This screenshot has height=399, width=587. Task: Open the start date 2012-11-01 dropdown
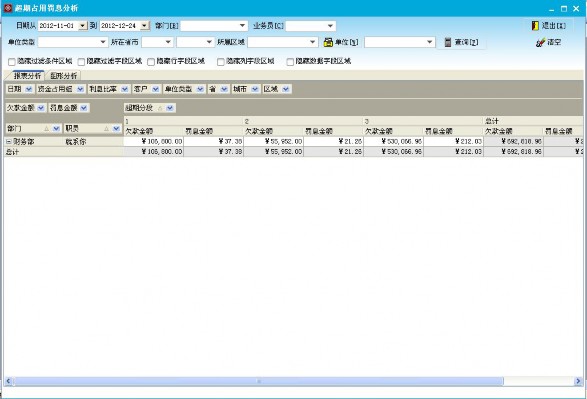point(82,25)
